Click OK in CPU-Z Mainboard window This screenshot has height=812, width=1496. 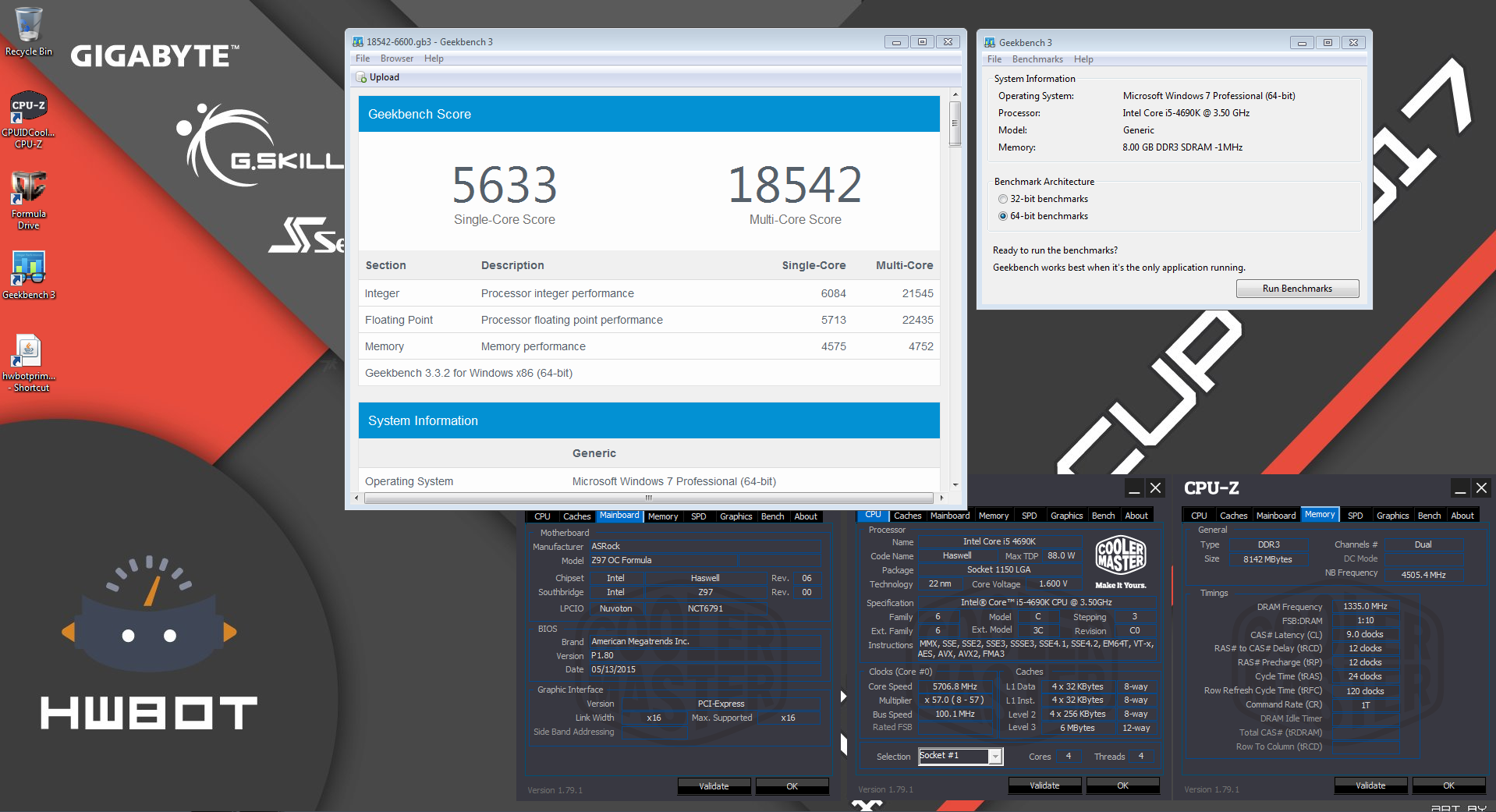tap(792, 786)
